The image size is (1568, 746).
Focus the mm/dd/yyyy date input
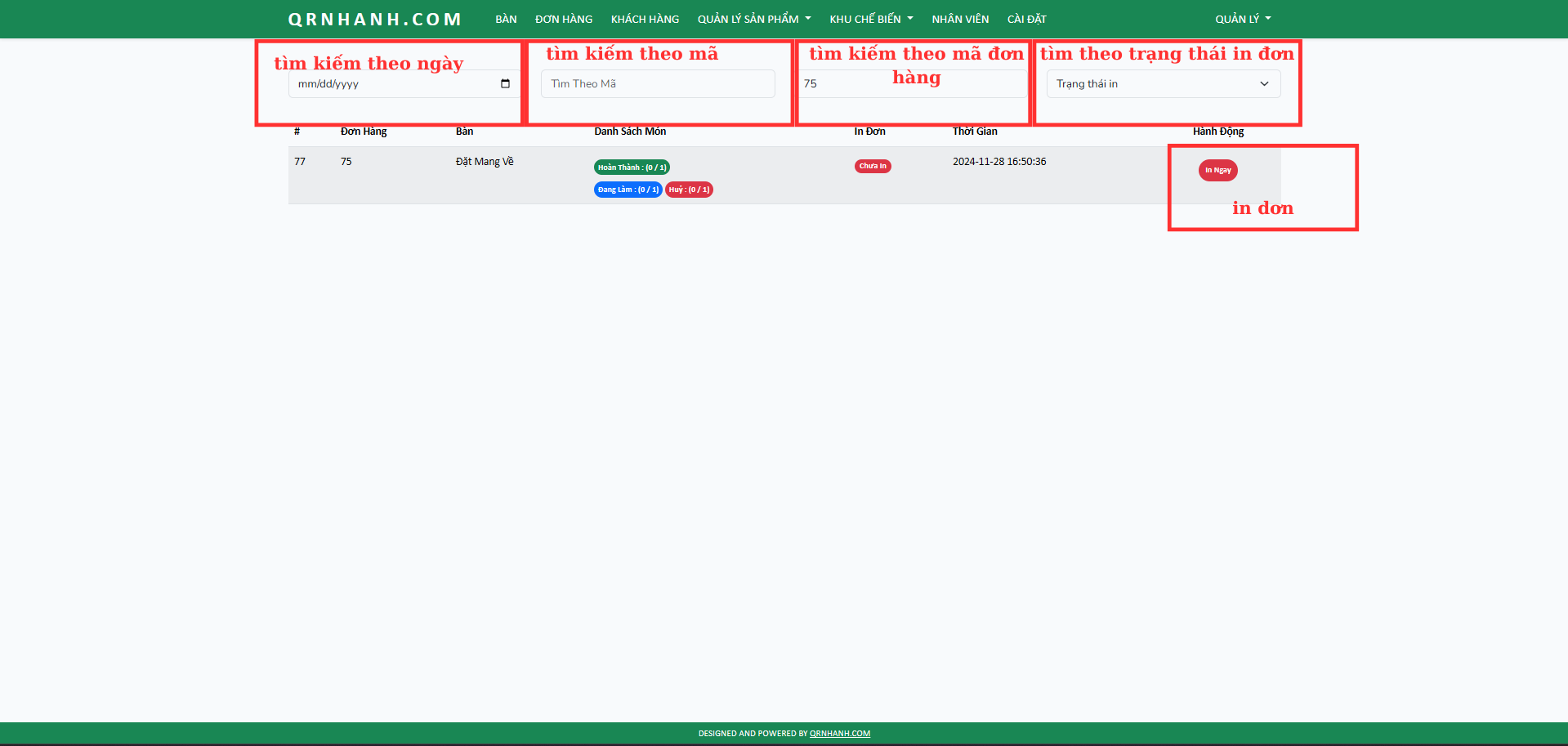[404, 83]
